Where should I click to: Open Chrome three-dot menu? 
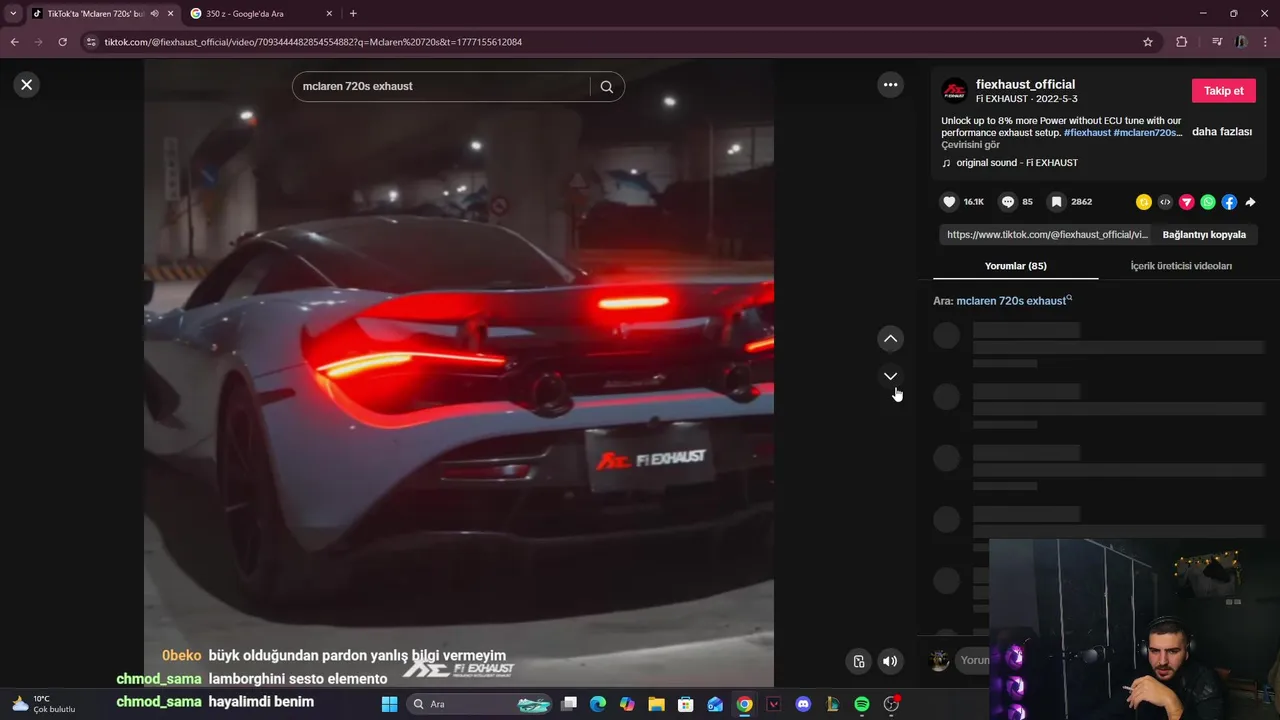(x=1266, y=42)
